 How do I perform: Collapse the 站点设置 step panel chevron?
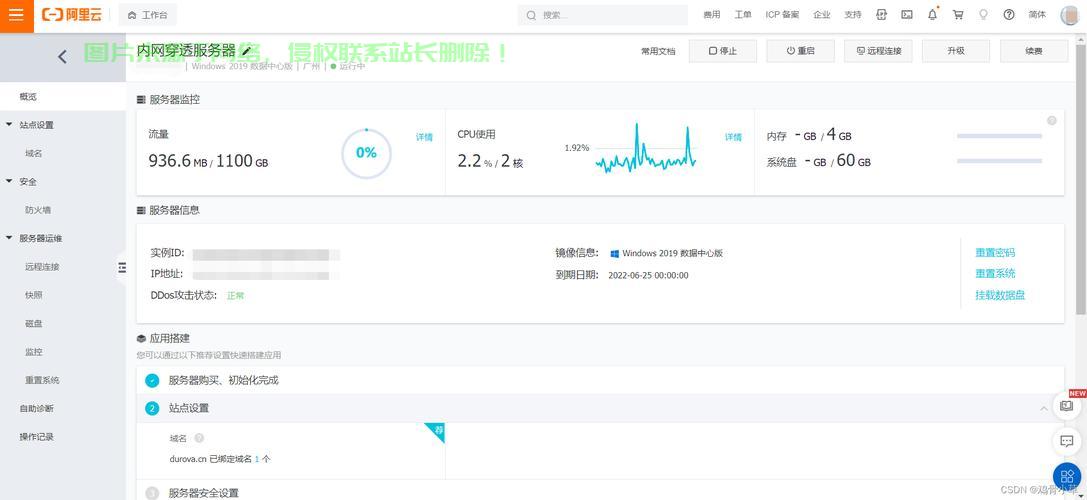pos(1044,408)
